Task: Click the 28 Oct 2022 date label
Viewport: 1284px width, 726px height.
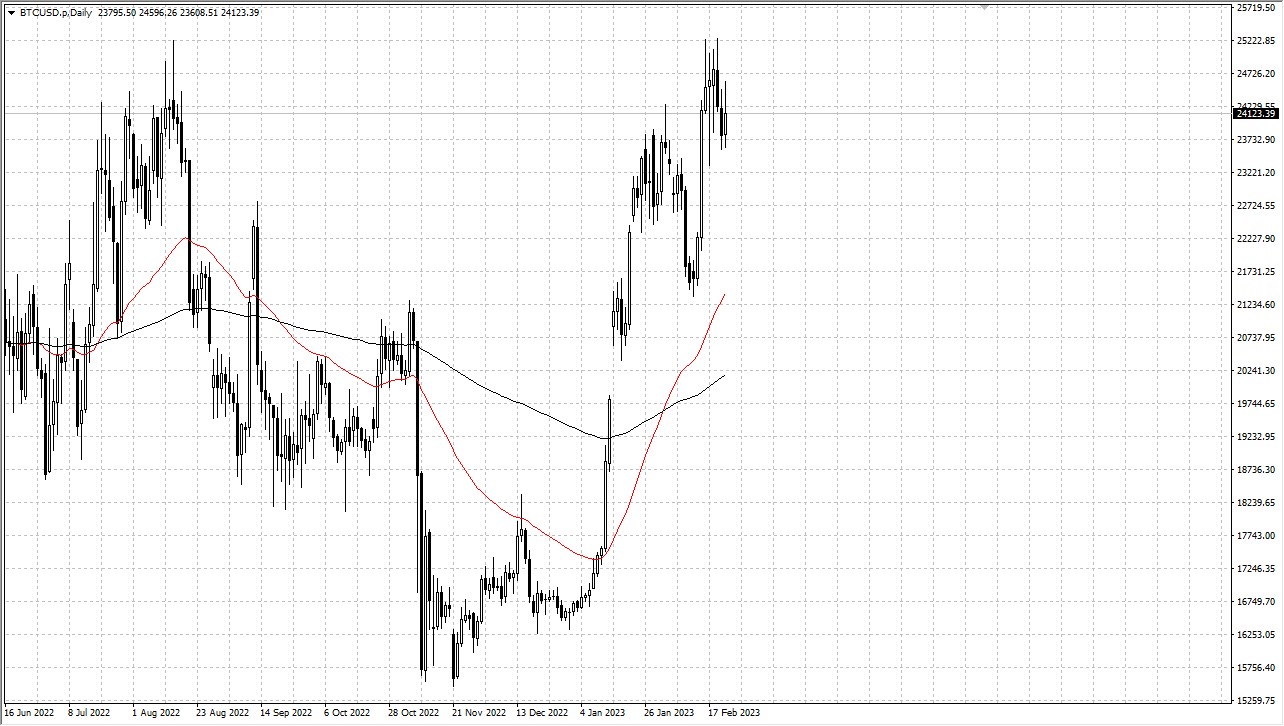Action: pyautogui.click(x=413, y=713)
